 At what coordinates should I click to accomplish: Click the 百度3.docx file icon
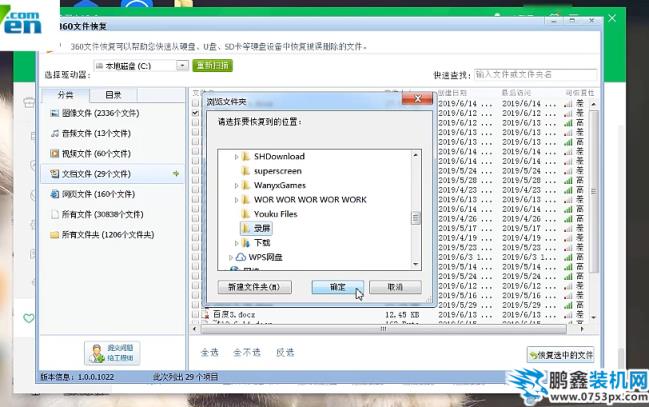[x=205, y=315]
